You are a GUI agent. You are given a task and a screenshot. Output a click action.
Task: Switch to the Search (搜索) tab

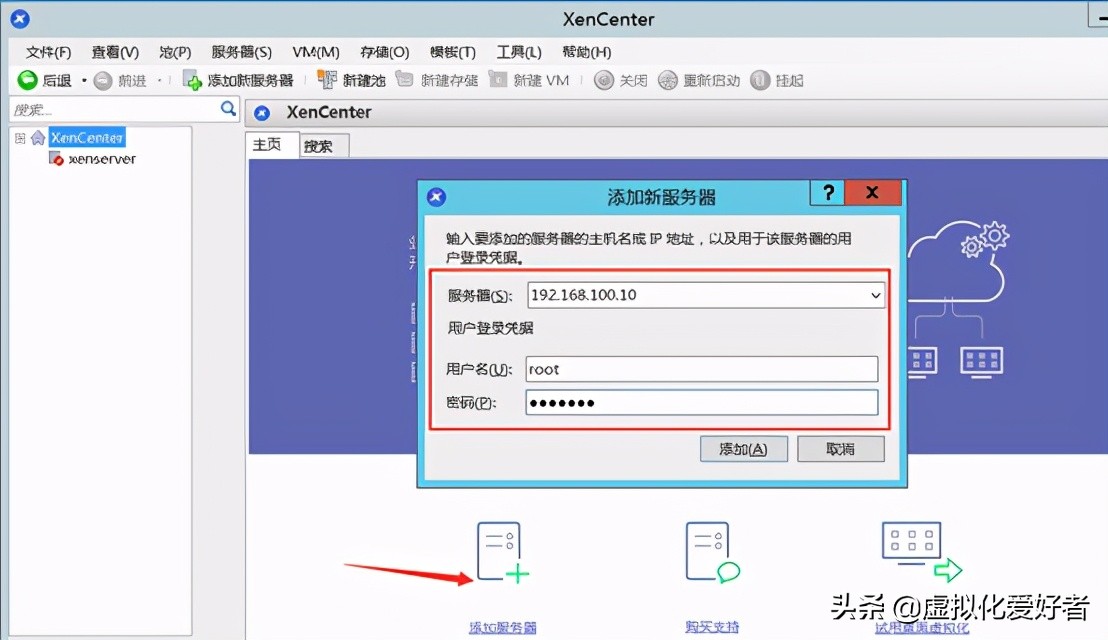tap(324, 146)
